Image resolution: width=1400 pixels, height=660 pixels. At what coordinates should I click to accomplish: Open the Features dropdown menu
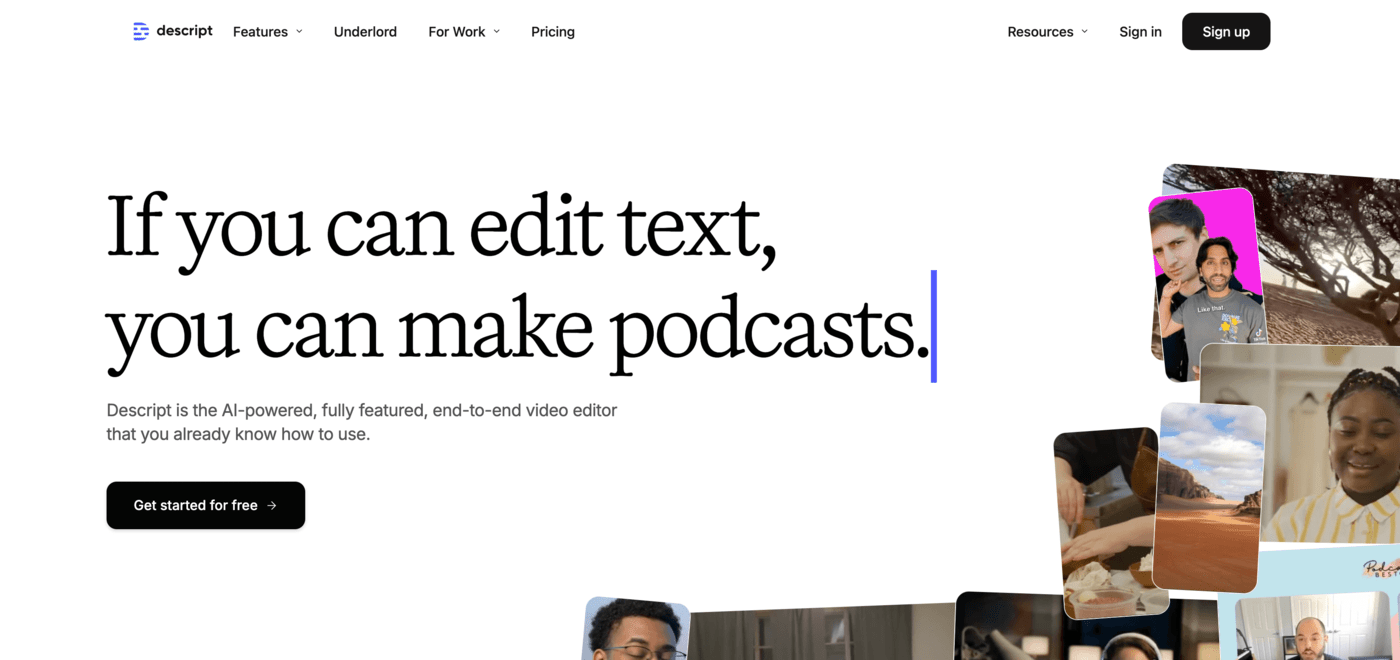pos(268,32)
